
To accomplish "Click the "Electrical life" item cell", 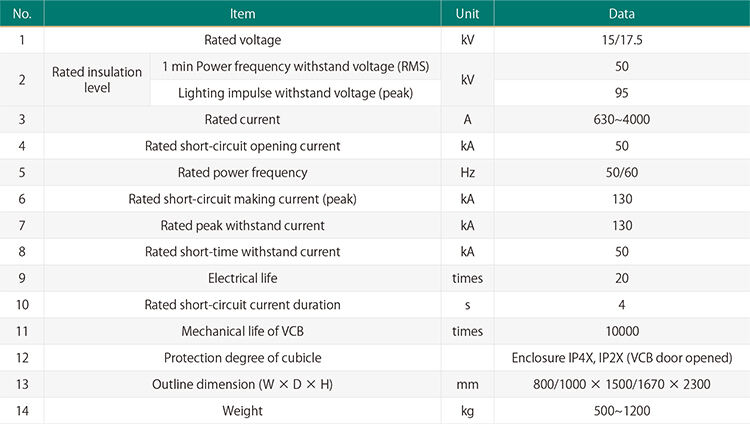I will click(242, 278).
